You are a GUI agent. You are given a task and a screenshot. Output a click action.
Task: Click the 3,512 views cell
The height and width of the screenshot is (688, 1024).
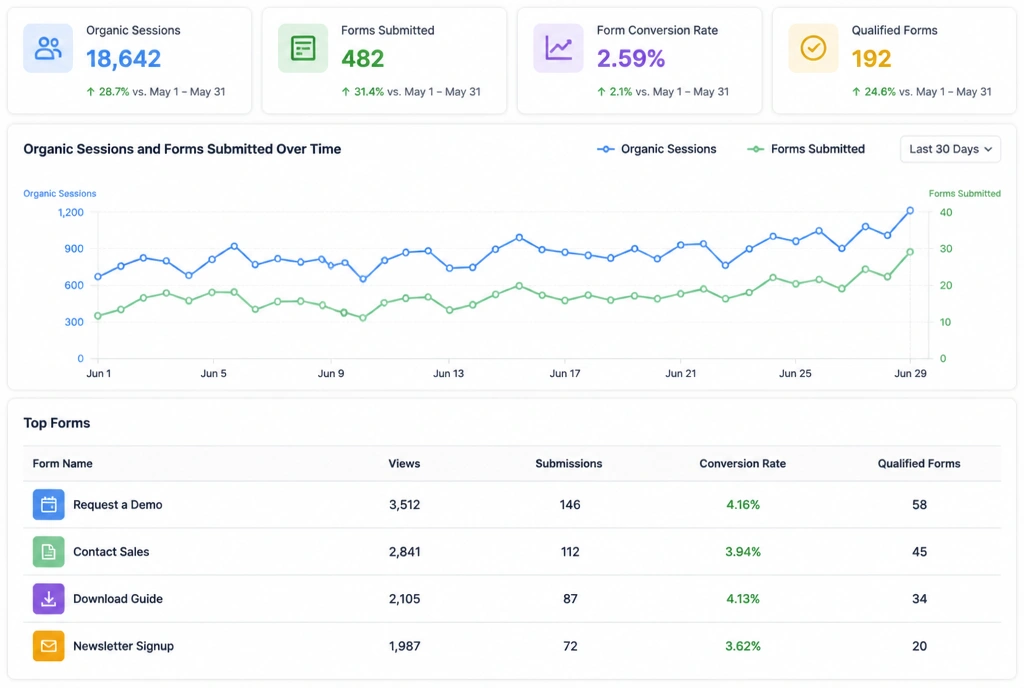coord(404,505)
